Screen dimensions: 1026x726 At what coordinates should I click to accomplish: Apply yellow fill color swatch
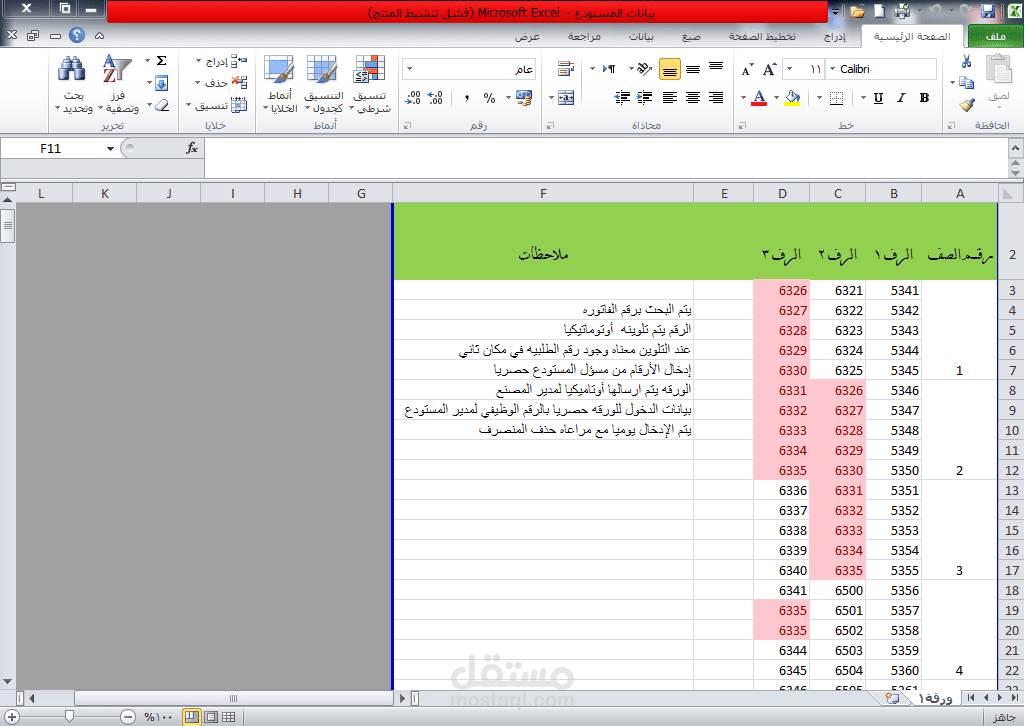pos(792,98)
